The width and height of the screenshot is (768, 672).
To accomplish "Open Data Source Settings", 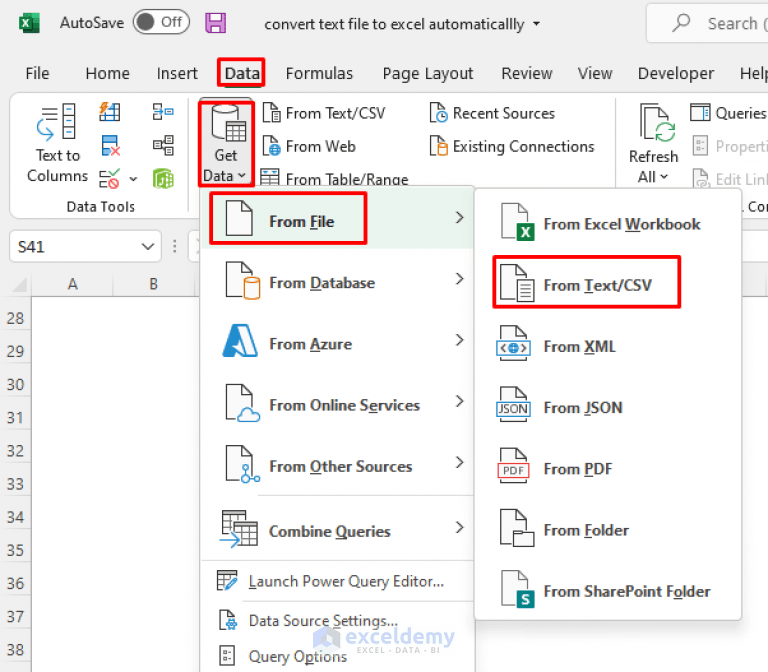I will coord(337,621).
